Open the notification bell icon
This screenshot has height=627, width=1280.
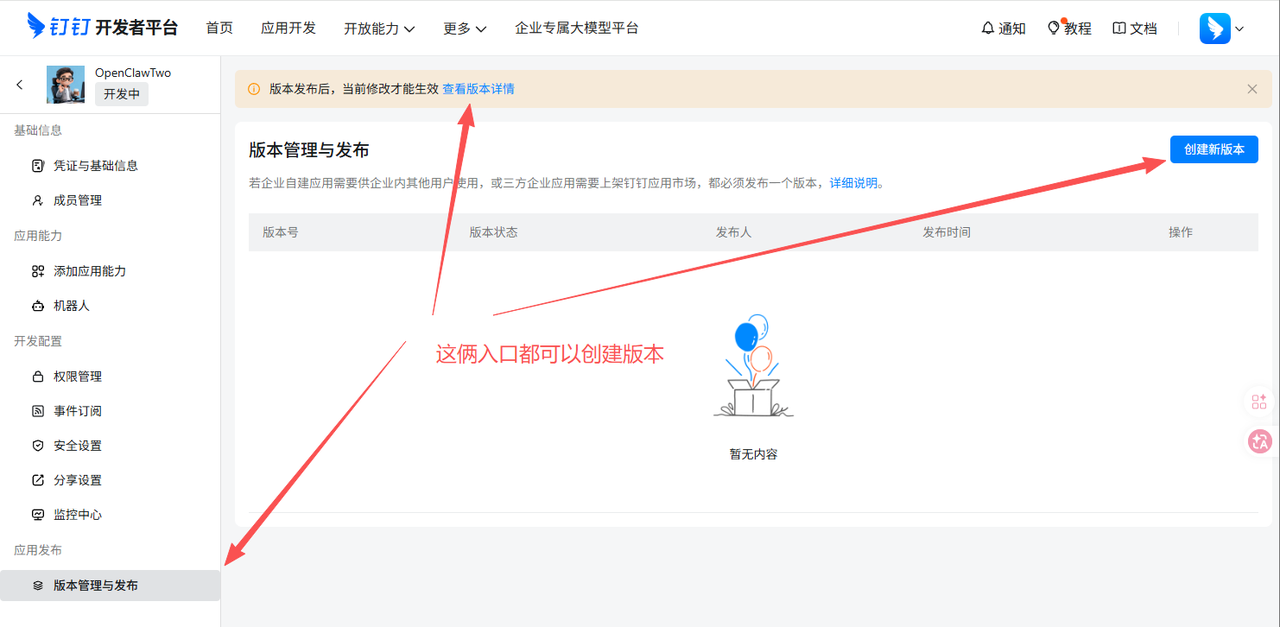point(988,28)
